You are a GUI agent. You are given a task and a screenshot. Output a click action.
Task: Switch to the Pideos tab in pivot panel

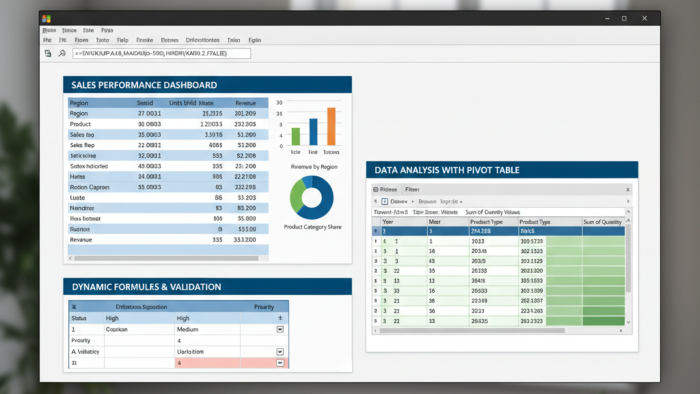tap(385, 190)
